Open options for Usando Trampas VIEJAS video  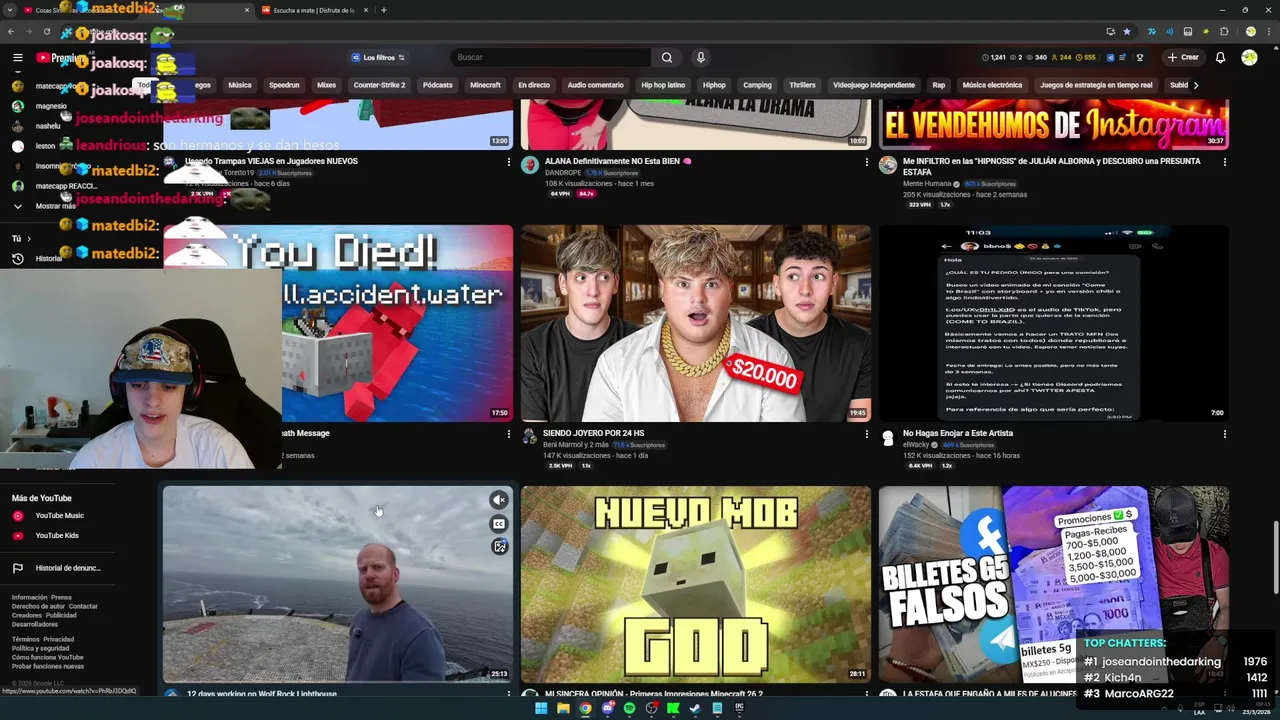(508, 162)
